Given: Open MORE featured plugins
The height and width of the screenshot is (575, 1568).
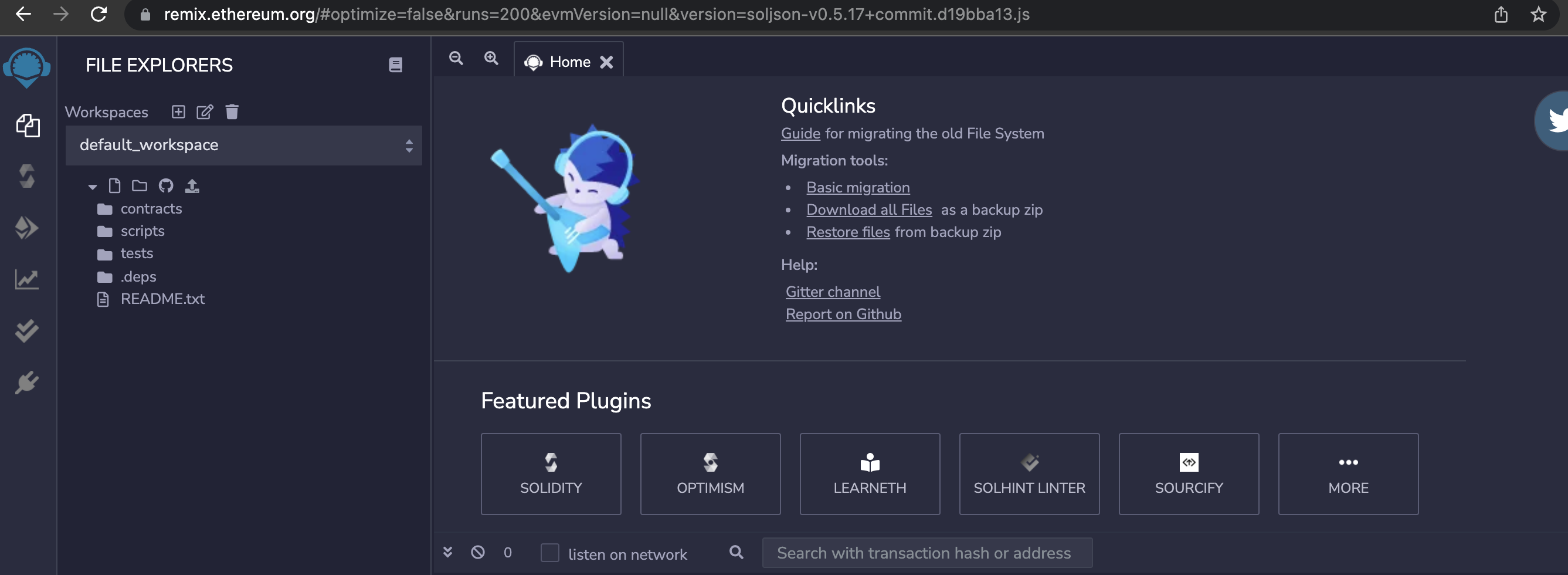Looking at the screenshot, I should (x=1348, y=474).
